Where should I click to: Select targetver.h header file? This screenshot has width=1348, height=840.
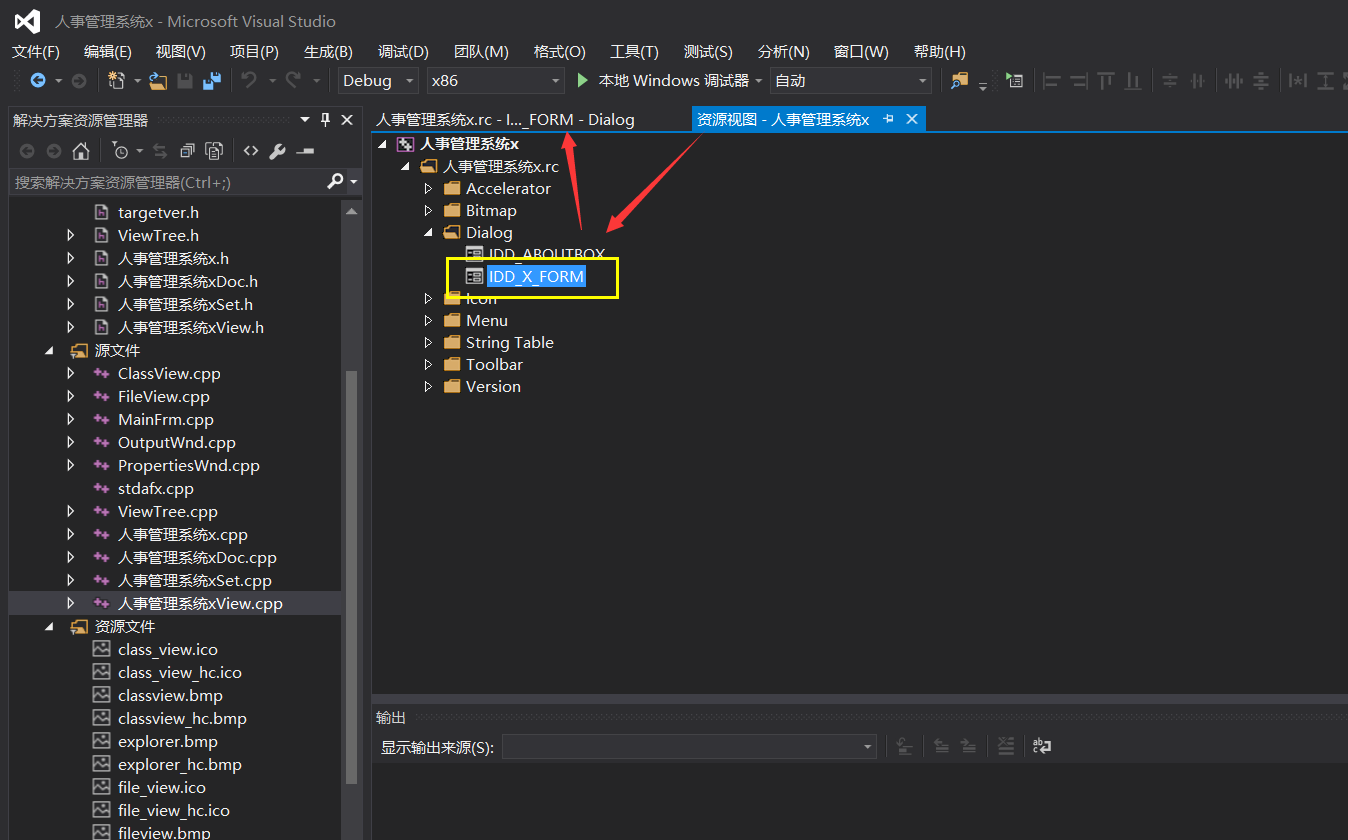point(158,212)
